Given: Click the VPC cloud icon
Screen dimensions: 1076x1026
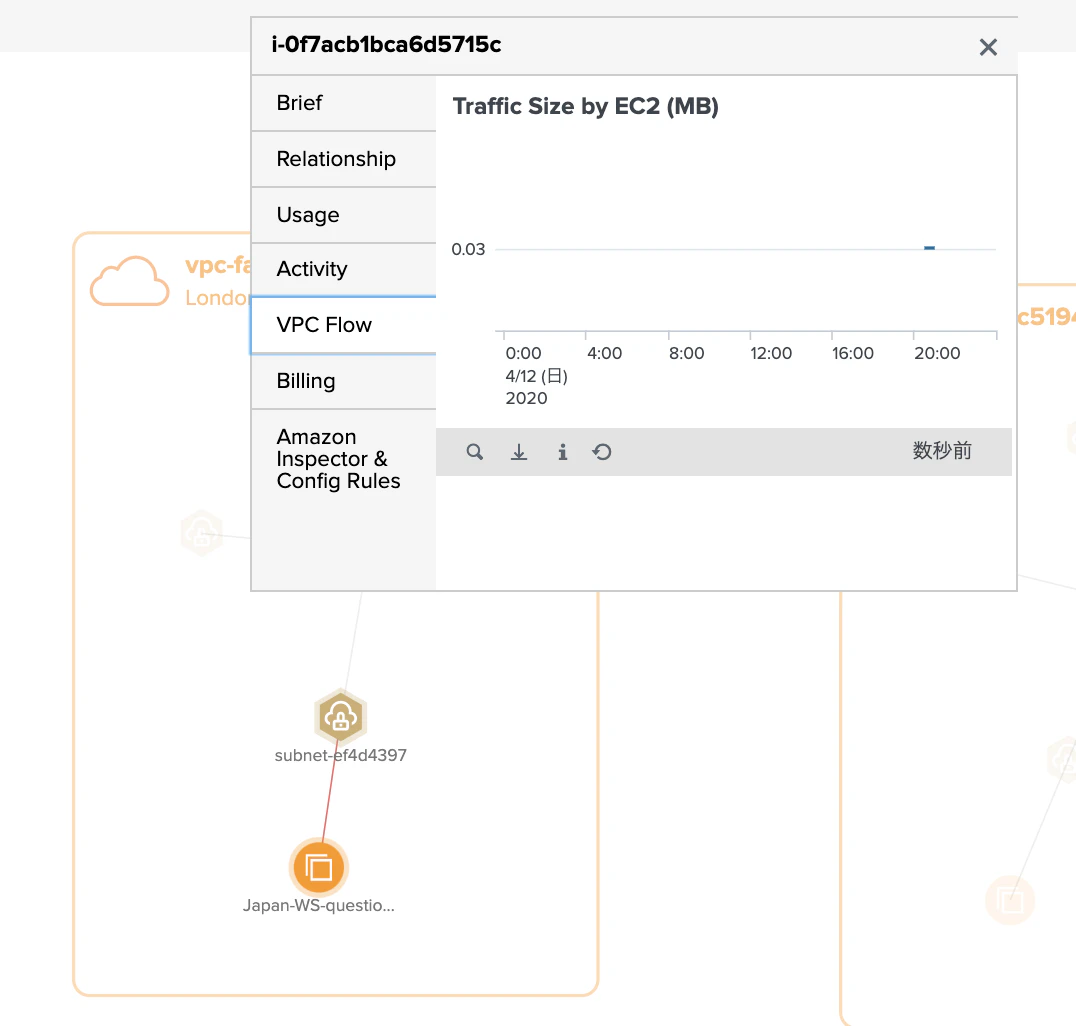Looking at the screenshot, I should [x=130, y=281].
